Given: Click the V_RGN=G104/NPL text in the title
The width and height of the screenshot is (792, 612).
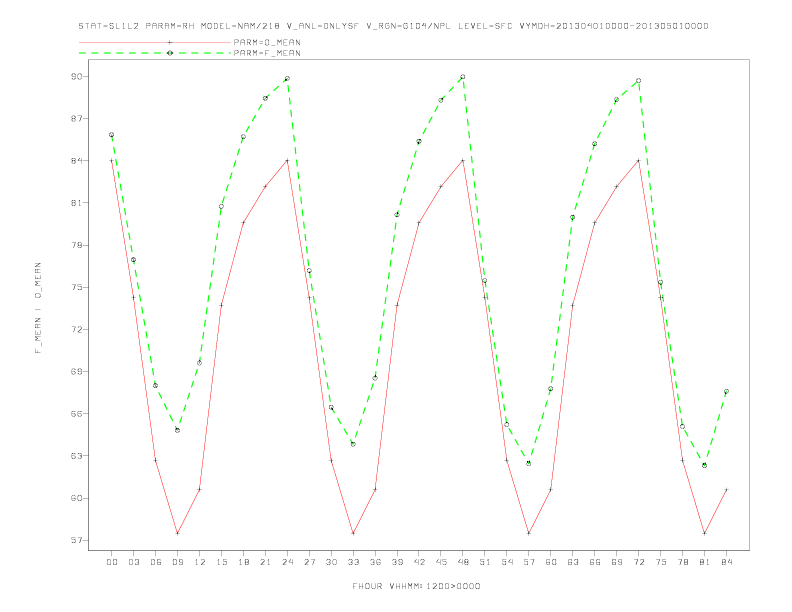Looking at the screenshot, I should [409, 26].
